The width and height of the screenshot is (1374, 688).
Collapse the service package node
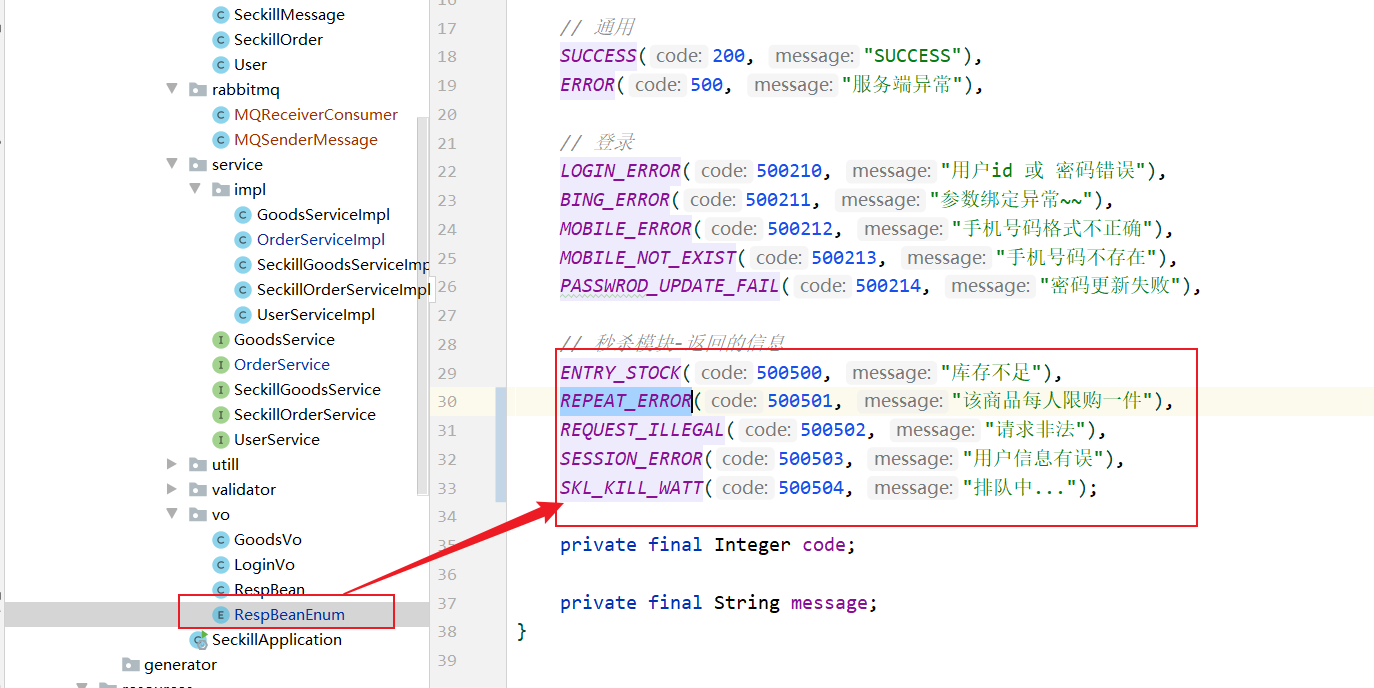(x=173, y=164)
